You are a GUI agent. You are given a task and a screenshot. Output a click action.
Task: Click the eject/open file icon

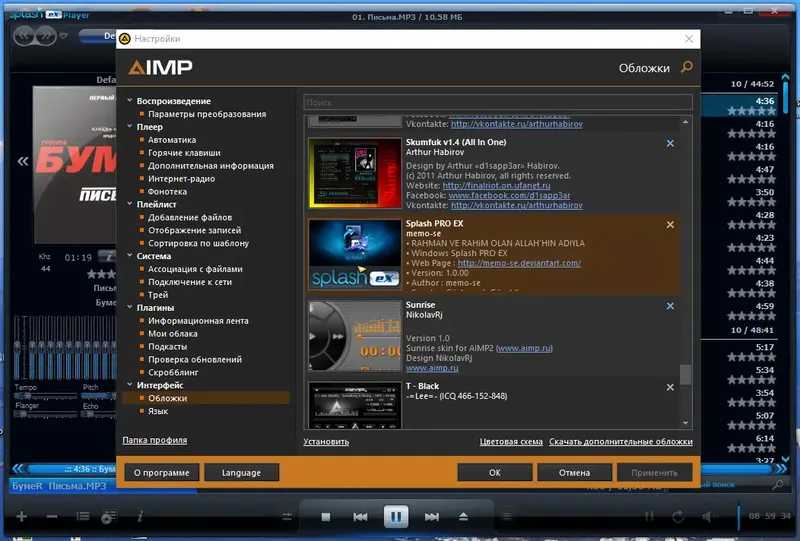463,517
